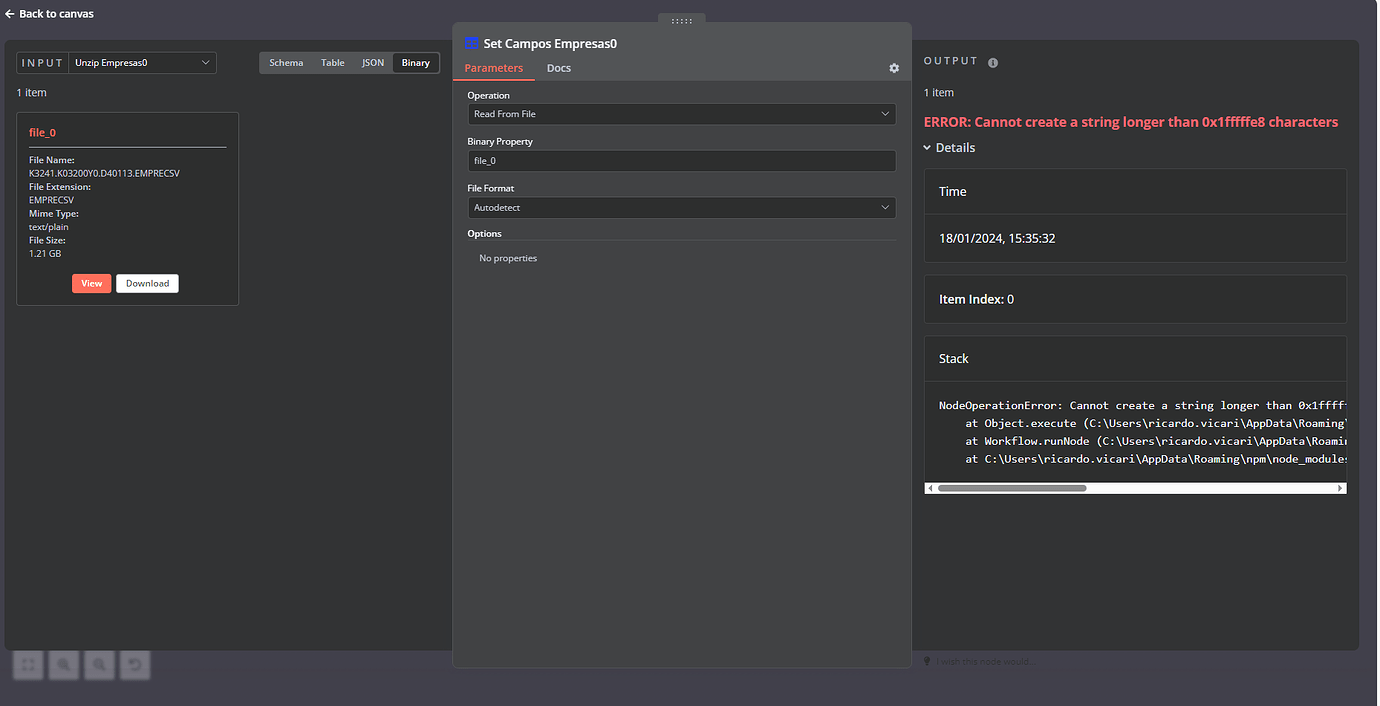Click the View button for file_0
This screenshot has width=1380, height=706.
coord(91,283)
